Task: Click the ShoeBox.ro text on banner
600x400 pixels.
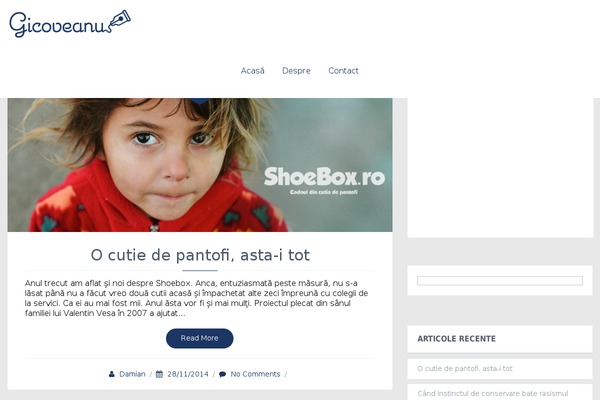Action: (324, 177)
